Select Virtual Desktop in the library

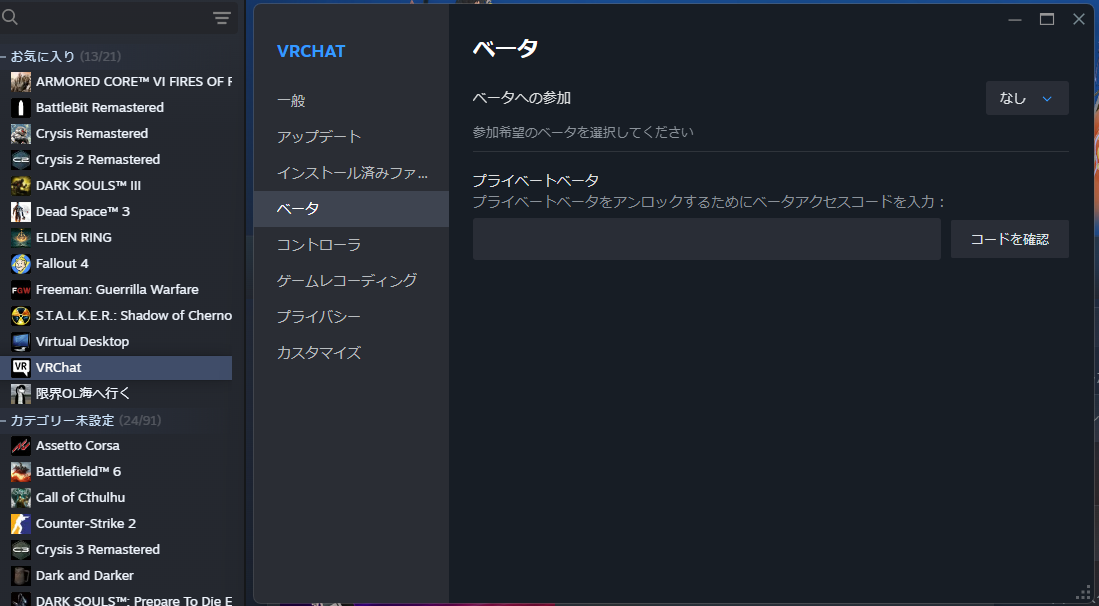click(x=116, y=341)
